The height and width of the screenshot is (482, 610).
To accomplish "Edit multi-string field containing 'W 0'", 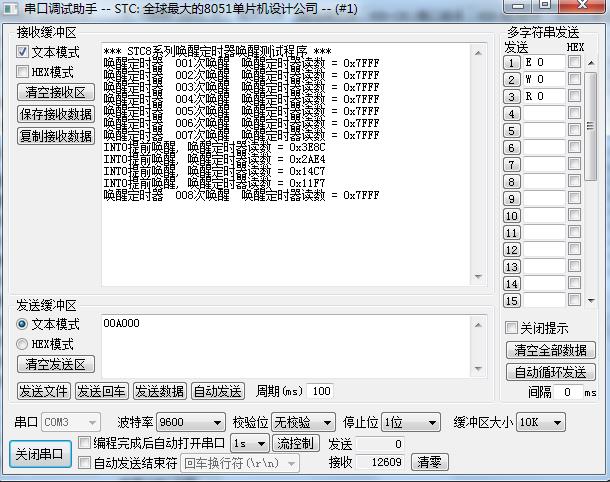I will (x=544, y=79).
